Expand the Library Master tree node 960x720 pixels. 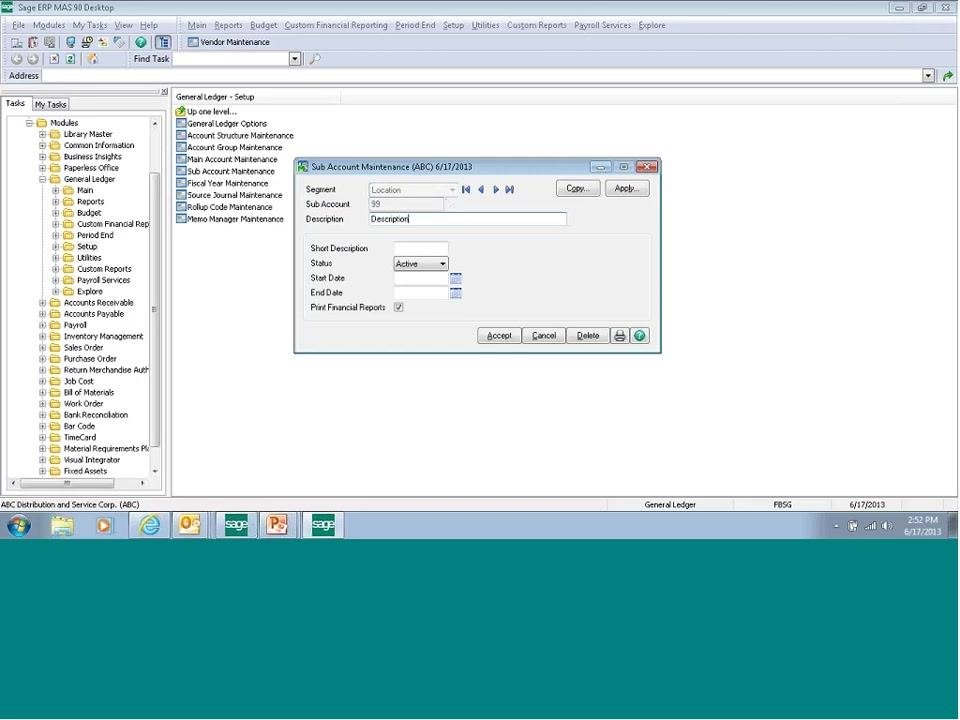pos(42,134)
